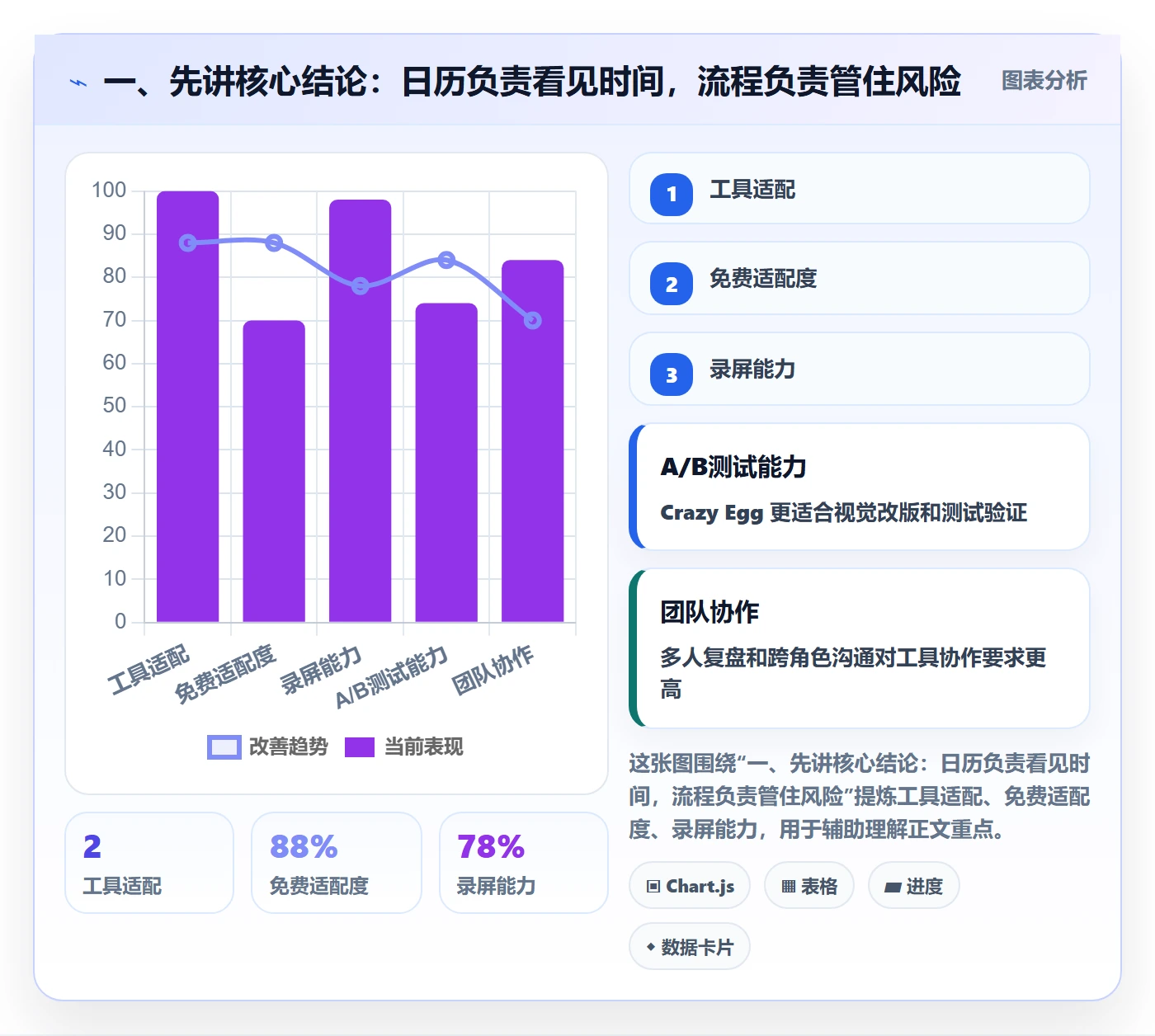The image size is (1155, 1036).
Task: Click the 当前表现 legend label
Action: point(424,747)
